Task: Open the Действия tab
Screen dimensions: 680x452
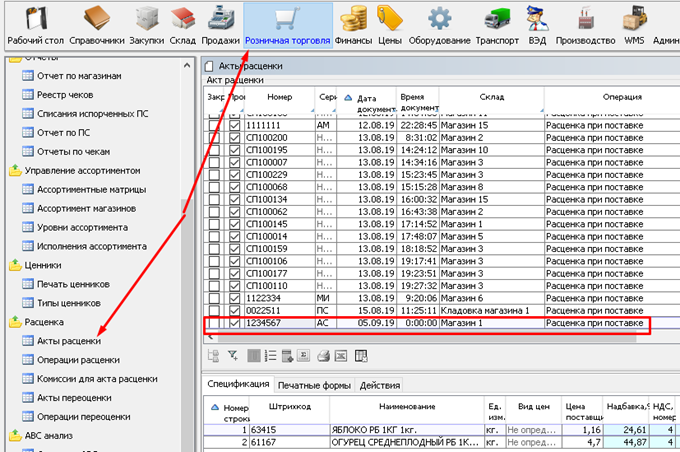Action: [380, 385]
